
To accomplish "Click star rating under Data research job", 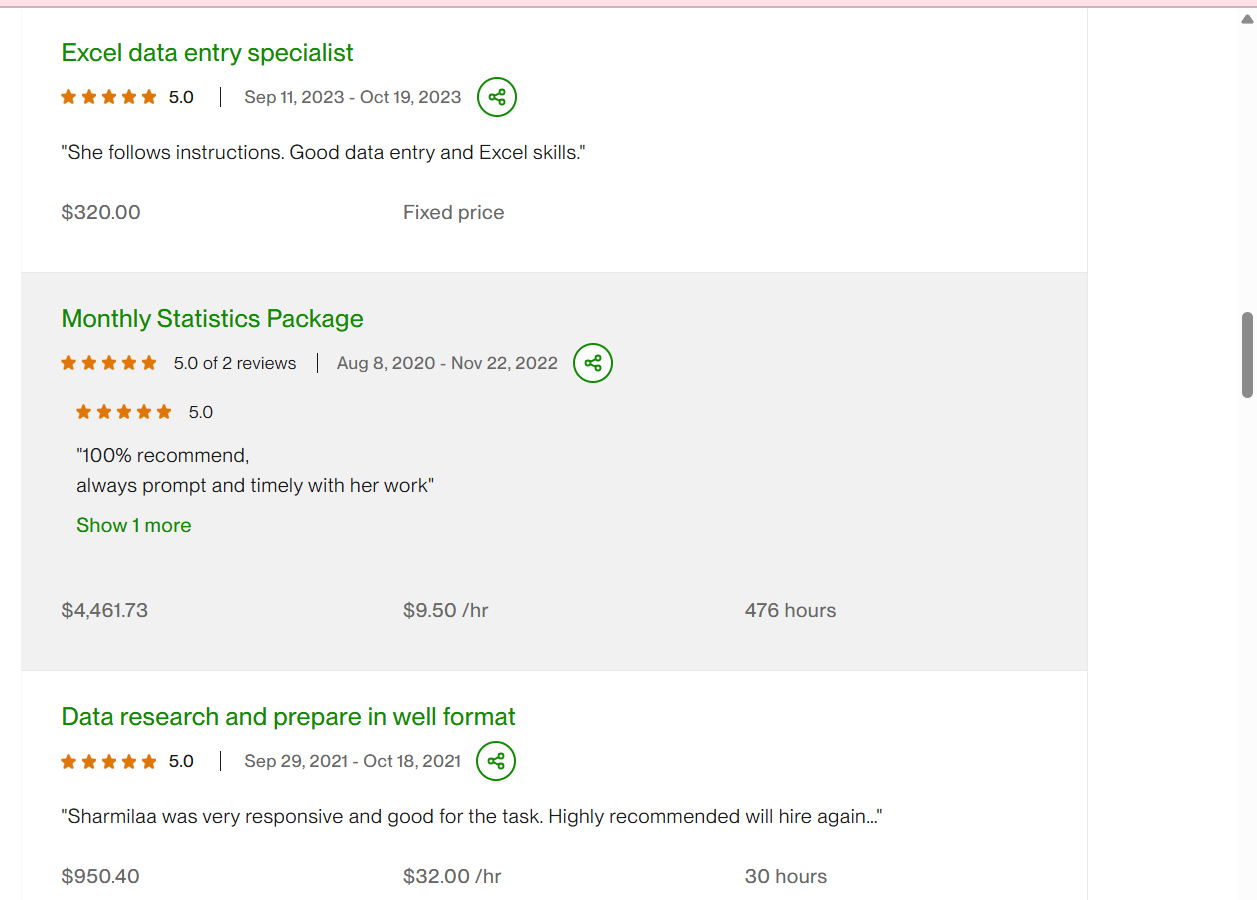I will pyautogui.click(x=109, y=761).
